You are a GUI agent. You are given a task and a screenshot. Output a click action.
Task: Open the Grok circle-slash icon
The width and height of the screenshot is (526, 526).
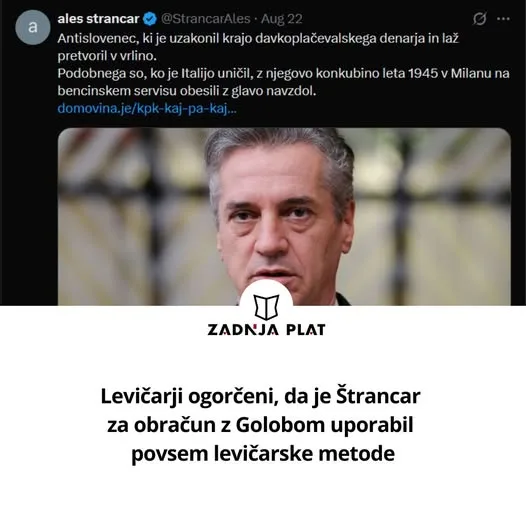[479, 19]
